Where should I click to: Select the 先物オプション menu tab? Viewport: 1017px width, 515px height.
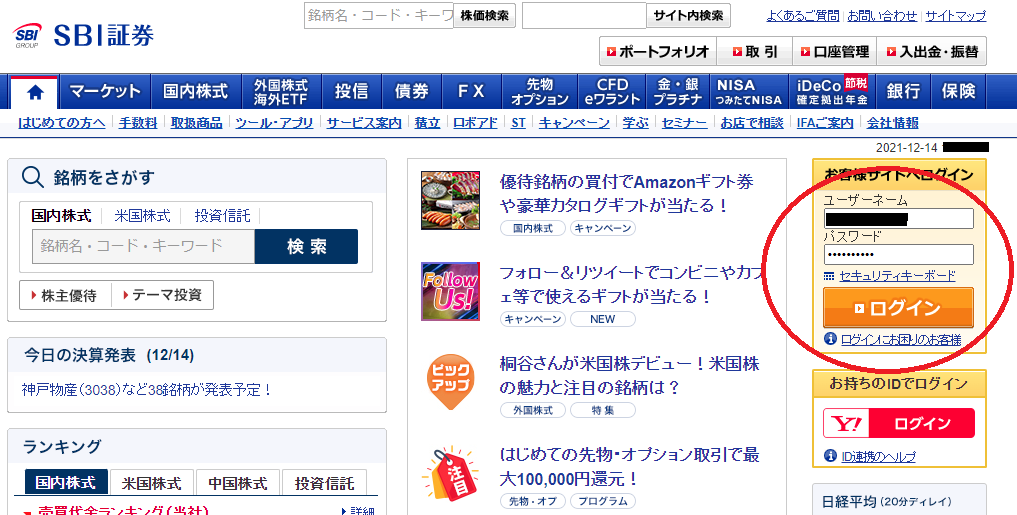click(x=540, y=91)
